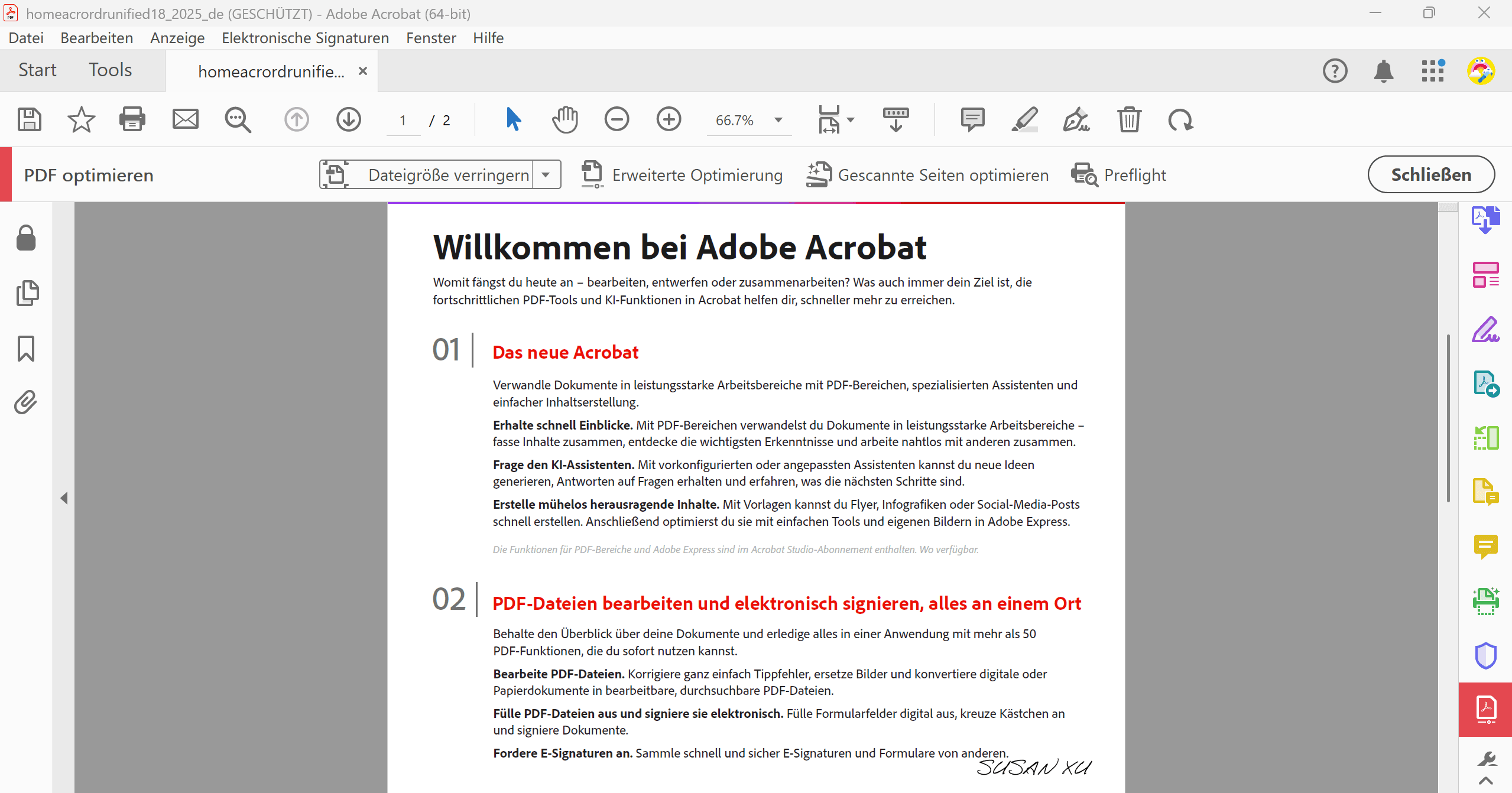Expand the right tools pane chevron at bottom
1512x793 pixels.
(x=1485, y=781)
